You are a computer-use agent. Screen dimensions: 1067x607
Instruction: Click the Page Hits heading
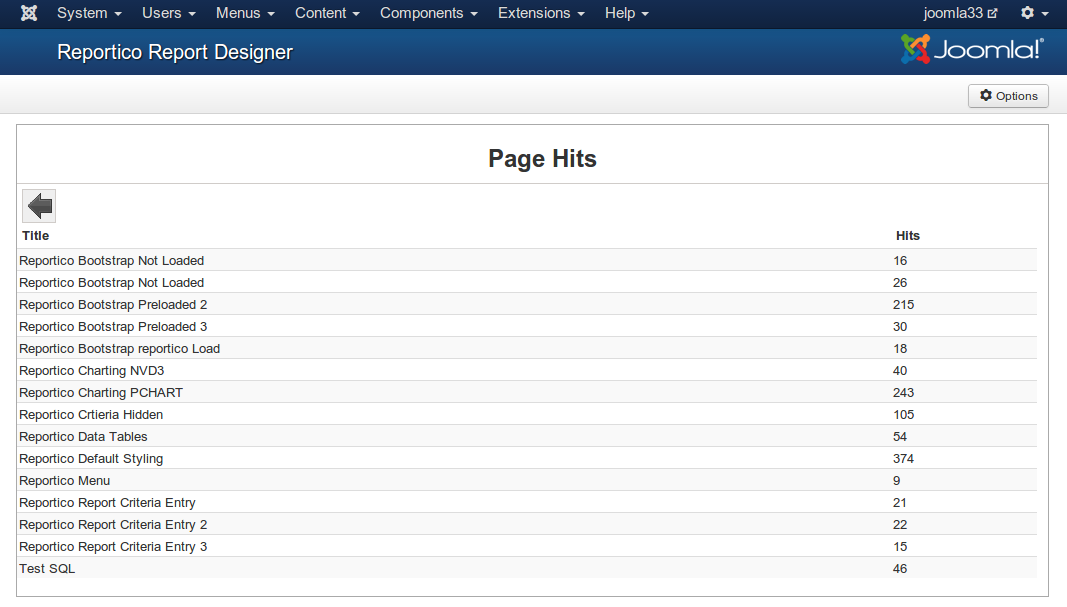coord(542,159)
